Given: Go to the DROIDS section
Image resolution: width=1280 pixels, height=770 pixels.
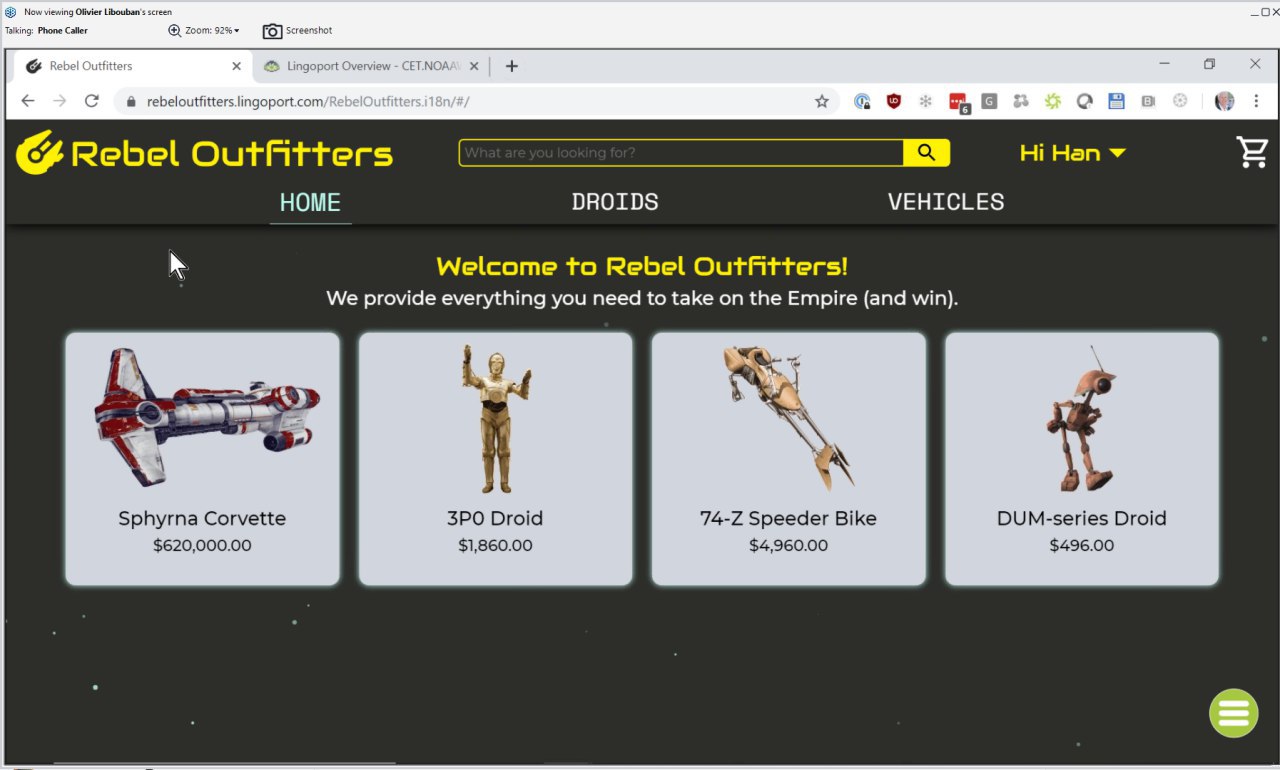Looking at the screenshot, I should (615, 202).
